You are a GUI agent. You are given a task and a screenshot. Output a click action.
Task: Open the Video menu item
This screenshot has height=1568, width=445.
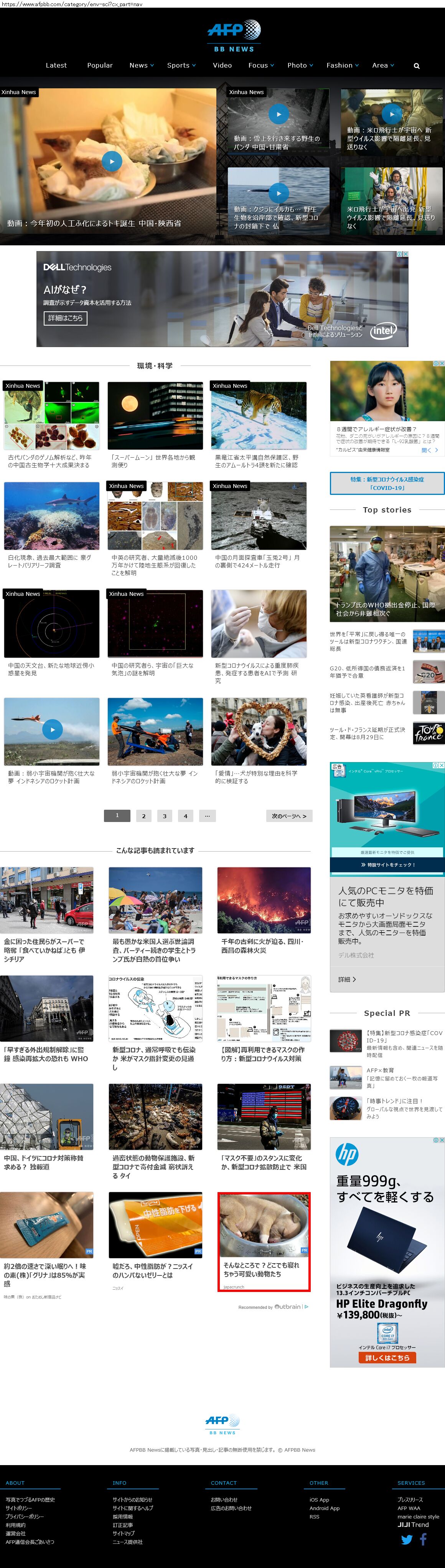pyautogui.click(x=222, y=66)
